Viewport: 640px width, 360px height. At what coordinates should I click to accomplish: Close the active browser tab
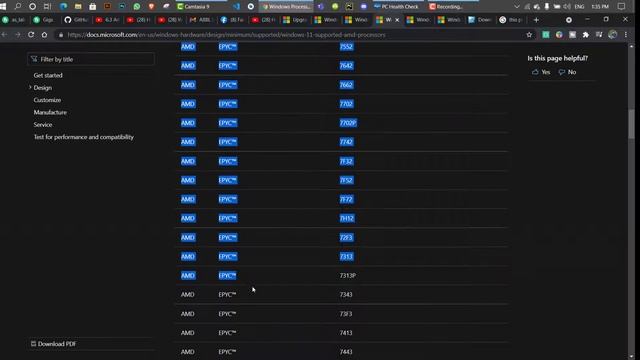tap(397, 20)
